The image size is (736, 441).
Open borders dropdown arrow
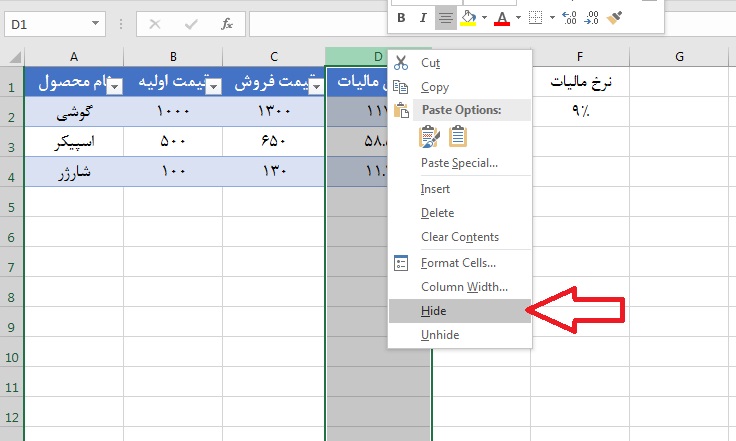point(552,18)
